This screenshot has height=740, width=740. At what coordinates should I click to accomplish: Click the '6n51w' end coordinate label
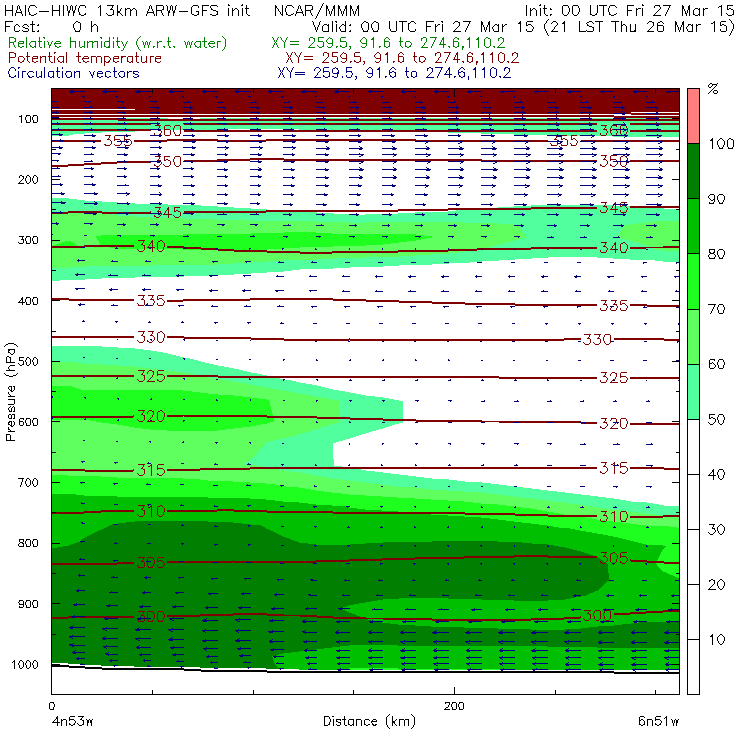pyautogui.click(x=658, y=721)
